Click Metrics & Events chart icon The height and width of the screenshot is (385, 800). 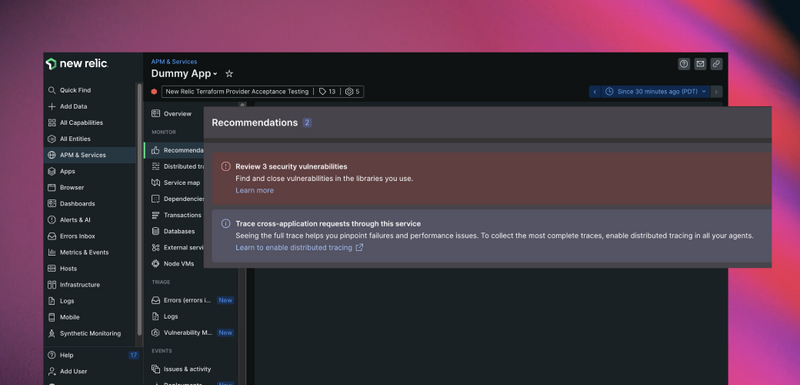[x=52, y=252]
